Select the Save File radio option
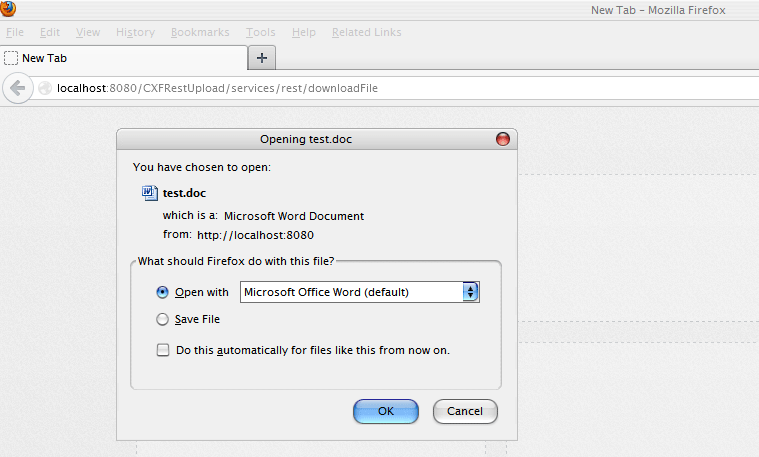The height and width of the screenshot is (457, 759). [162, 320]
